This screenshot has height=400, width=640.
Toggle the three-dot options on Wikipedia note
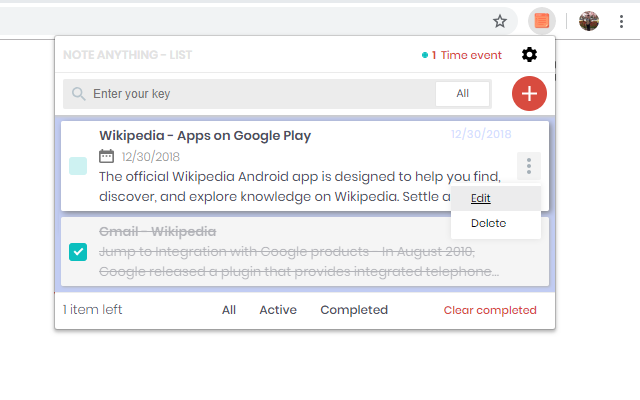(529, 166)
